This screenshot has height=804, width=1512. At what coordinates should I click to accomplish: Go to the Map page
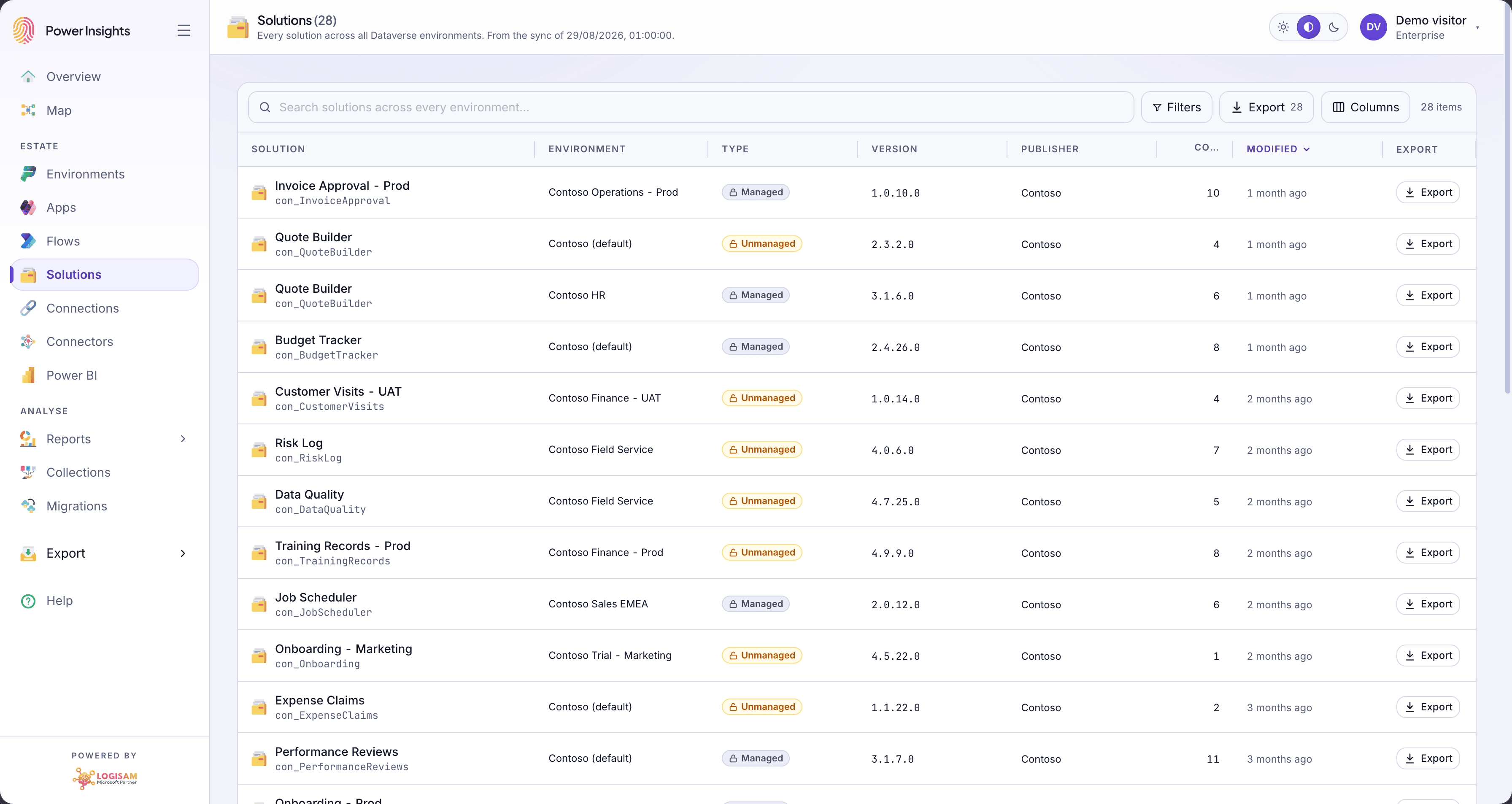click(x=105, y=111)
